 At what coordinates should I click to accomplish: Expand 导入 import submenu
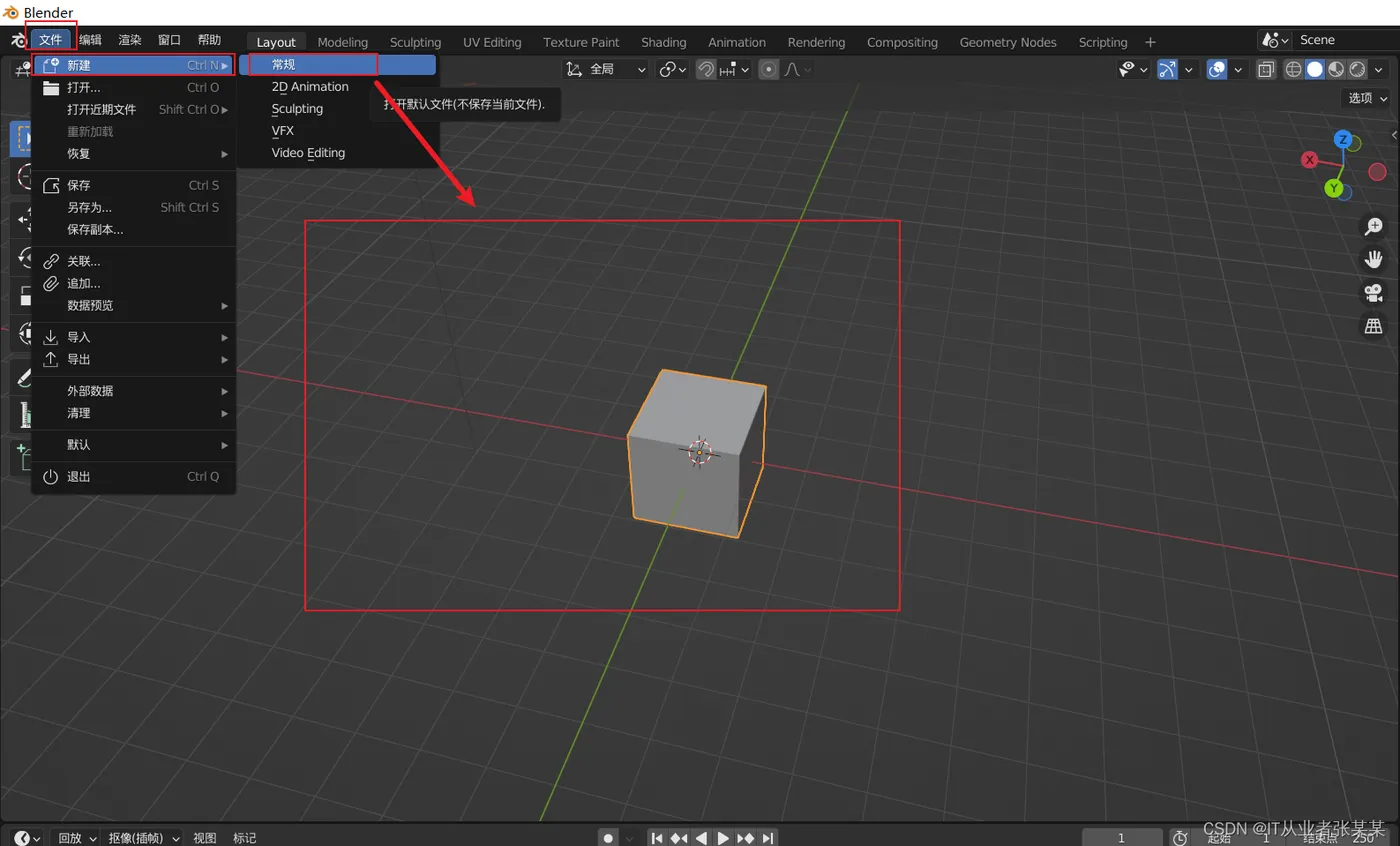click(134, 337)
